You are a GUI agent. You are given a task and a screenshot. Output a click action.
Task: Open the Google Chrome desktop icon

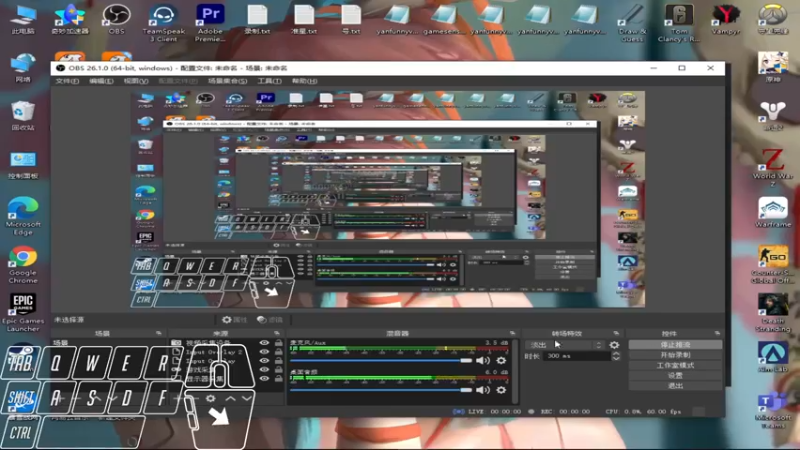(22, 264)
